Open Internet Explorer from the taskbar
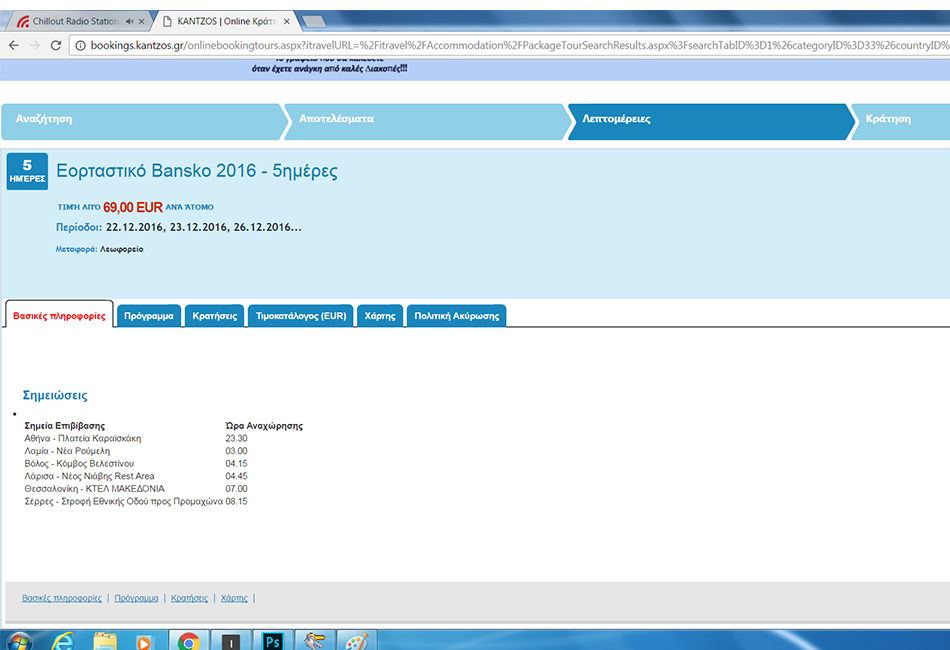 [63, 641]
